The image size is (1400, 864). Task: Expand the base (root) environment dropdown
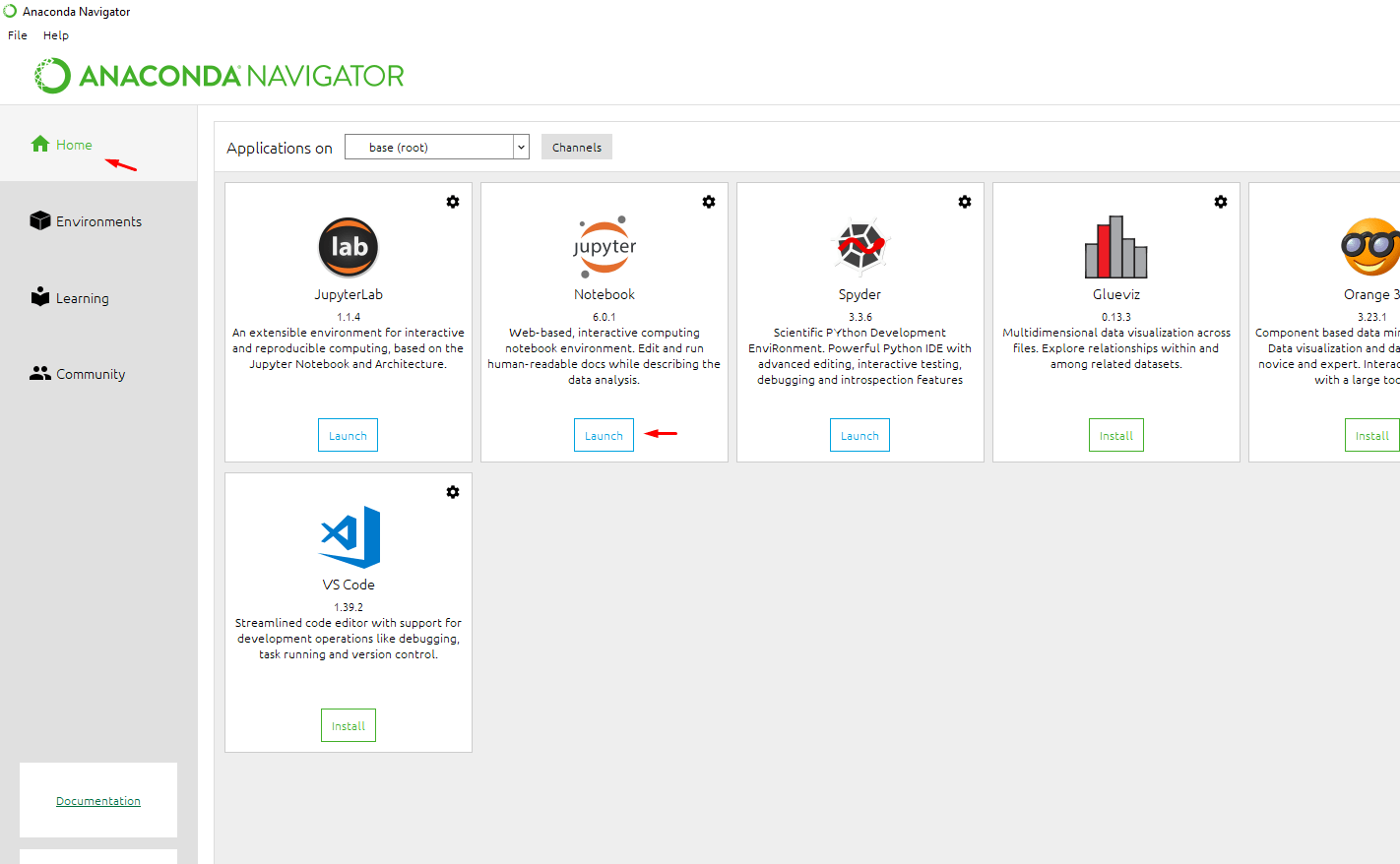click(x=437, y=147)
